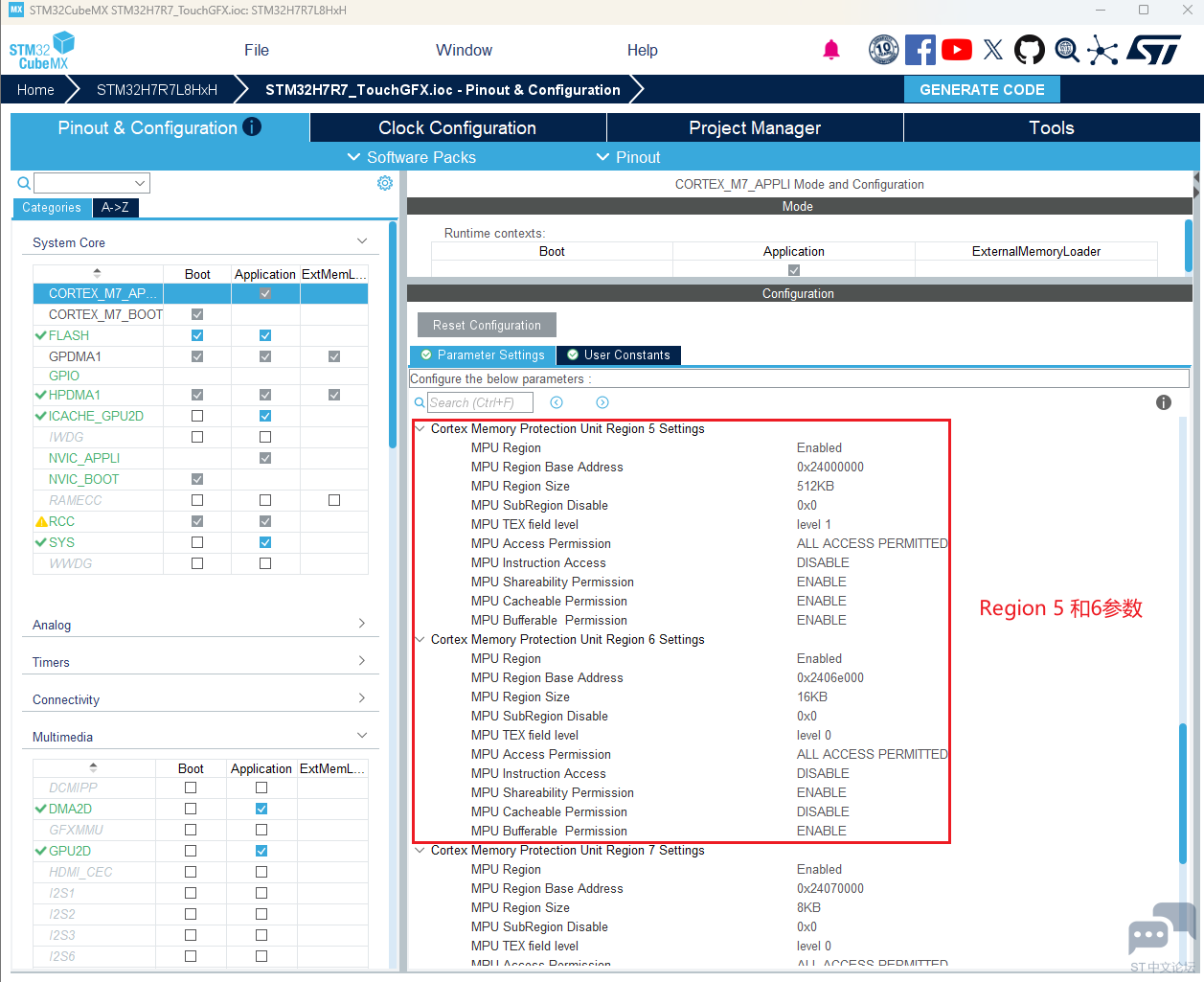
Task: Switch to Project Manager tab
Action: coord(755,127)
